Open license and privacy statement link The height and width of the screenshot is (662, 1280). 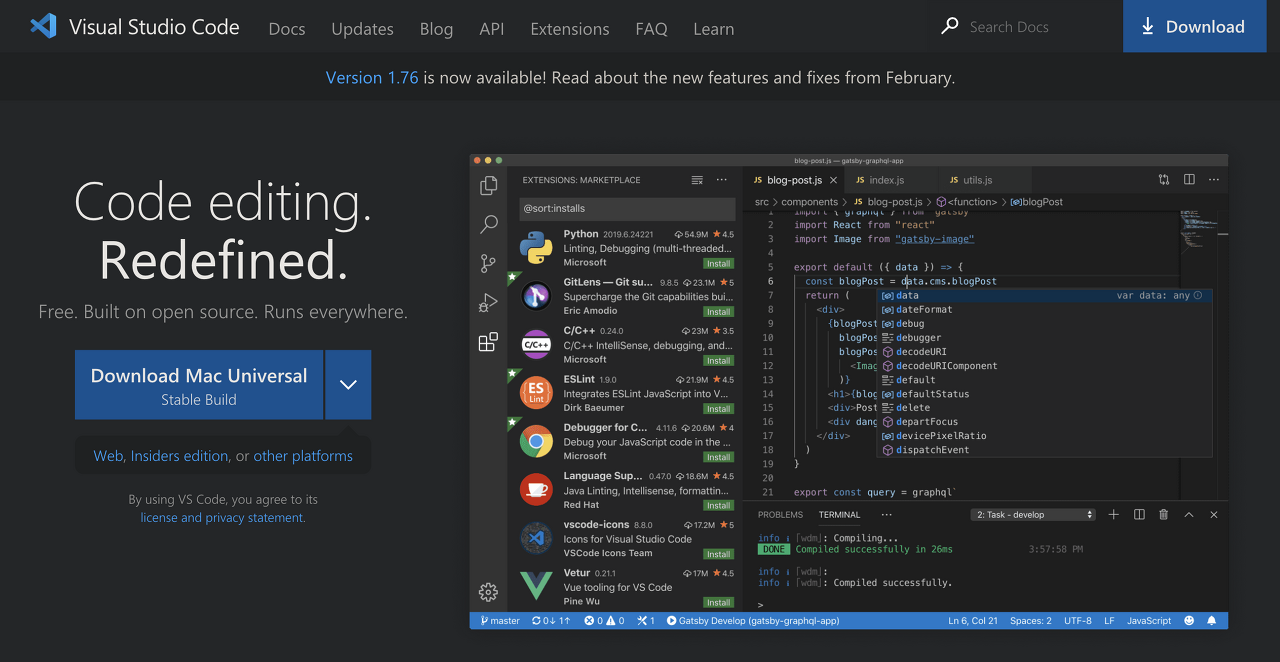(x=222, y=518)
